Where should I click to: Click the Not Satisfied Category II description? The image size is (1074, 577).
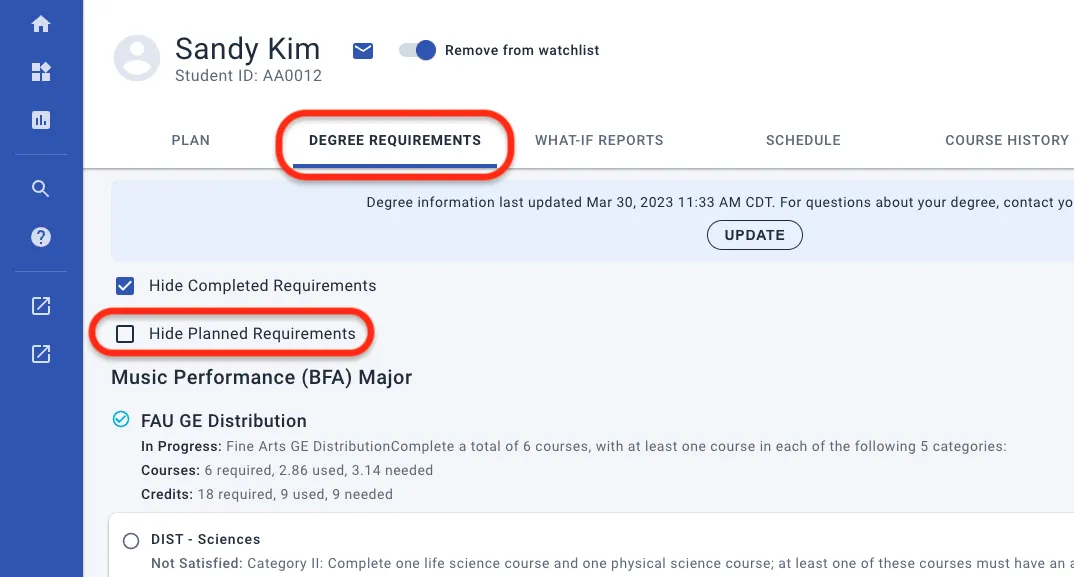(612, 563)
